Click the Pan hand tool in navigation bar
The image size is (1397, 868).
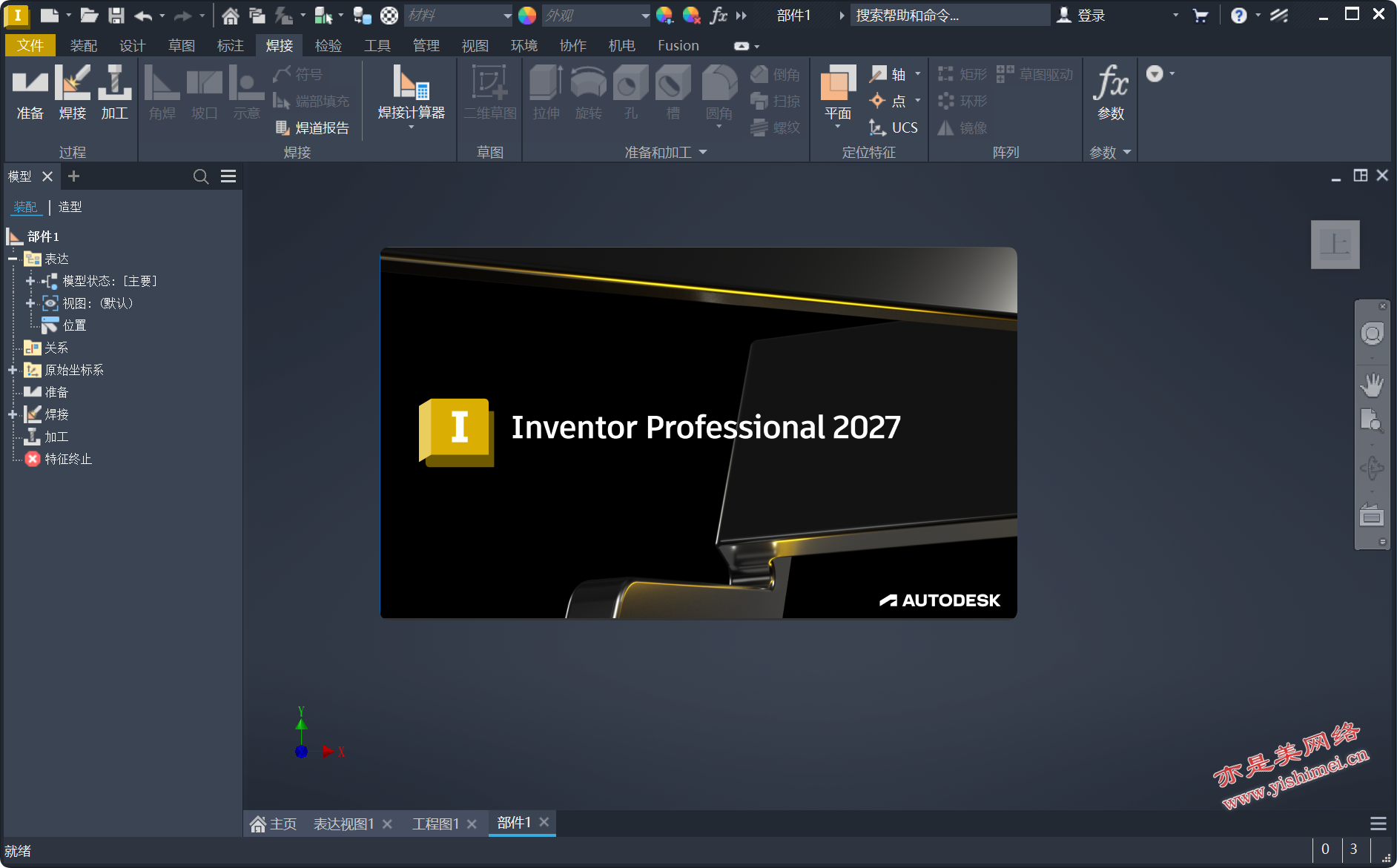1372,385
